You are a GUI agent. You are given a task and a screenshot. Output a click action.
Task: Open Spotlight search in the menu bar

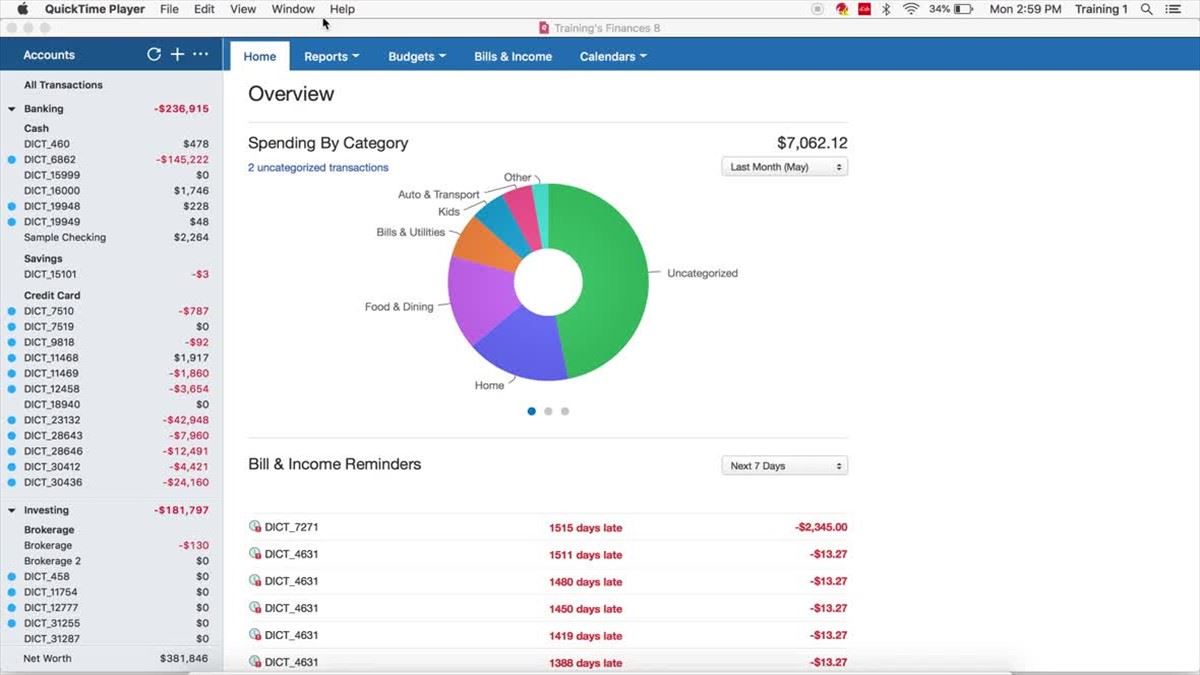(1146, 9)
